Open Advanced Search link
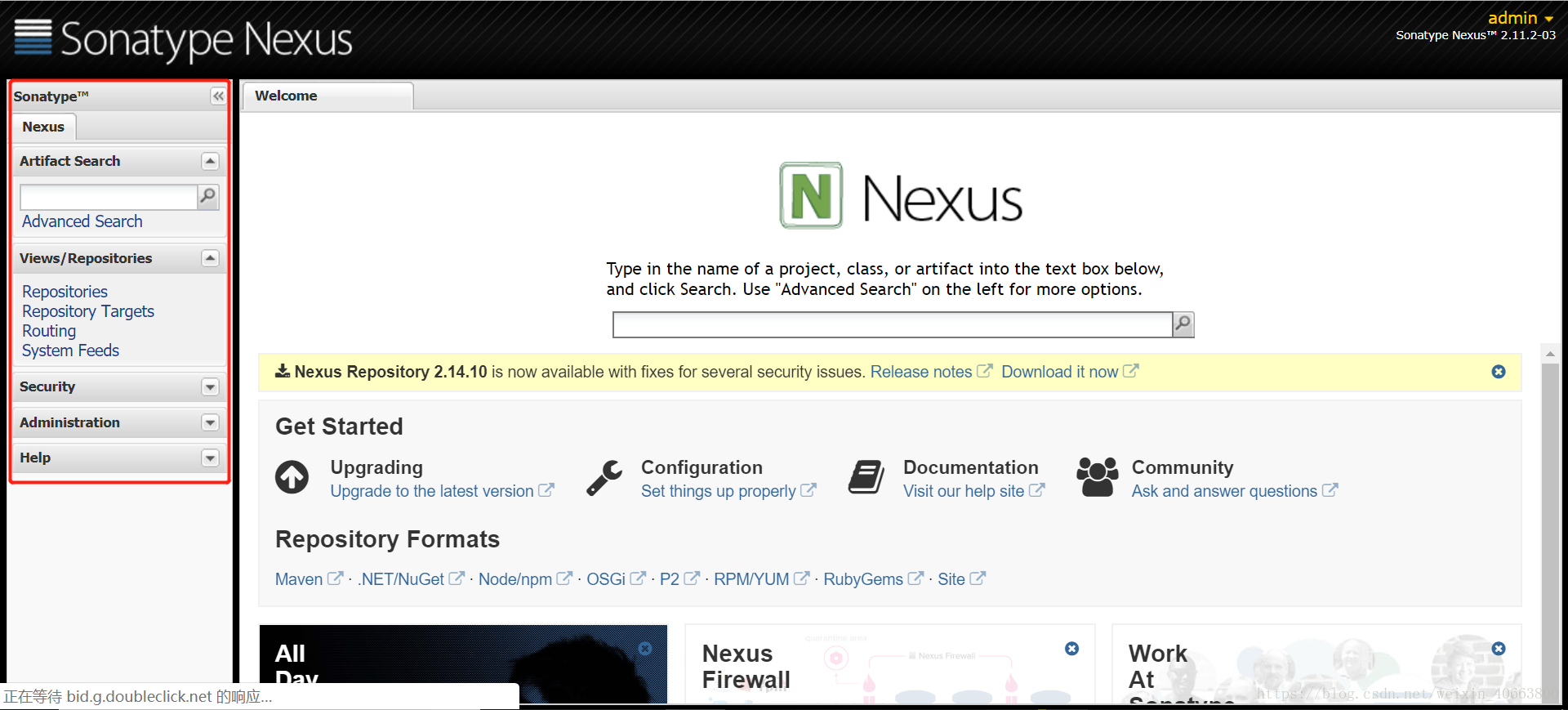 (82, 221)
